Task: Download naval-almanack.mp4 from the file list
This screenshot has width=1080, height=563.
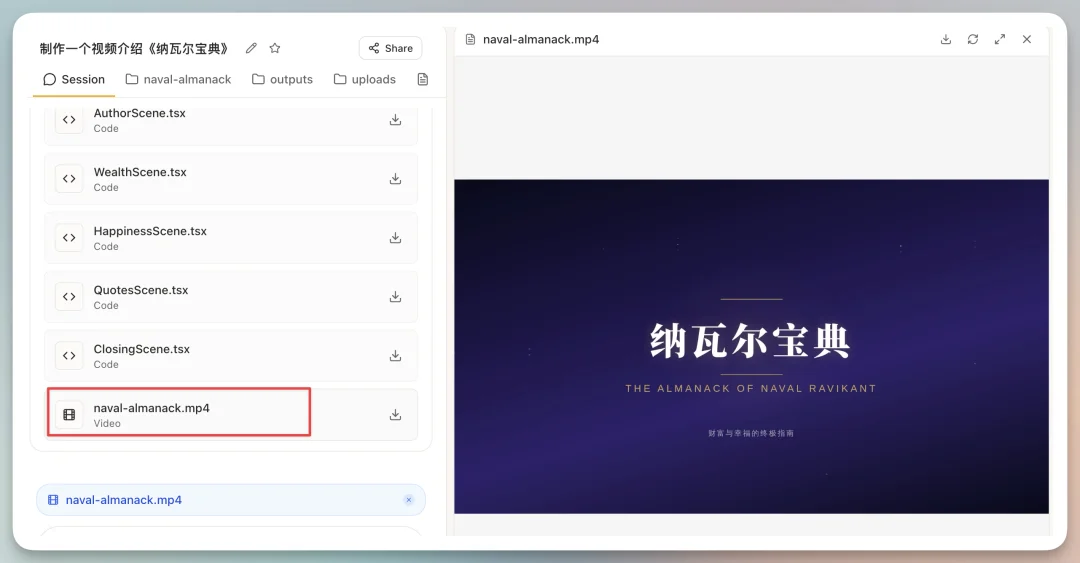Action: [x=395, y=415]
